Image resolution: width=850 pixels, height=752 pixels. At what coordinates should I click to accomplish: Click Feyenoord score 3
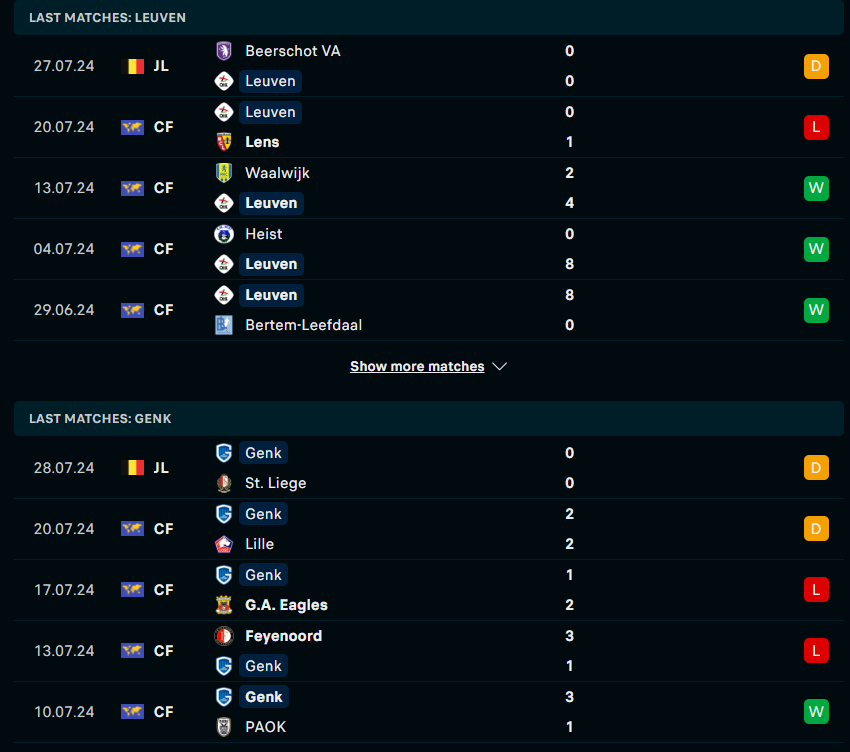[569, 636]
